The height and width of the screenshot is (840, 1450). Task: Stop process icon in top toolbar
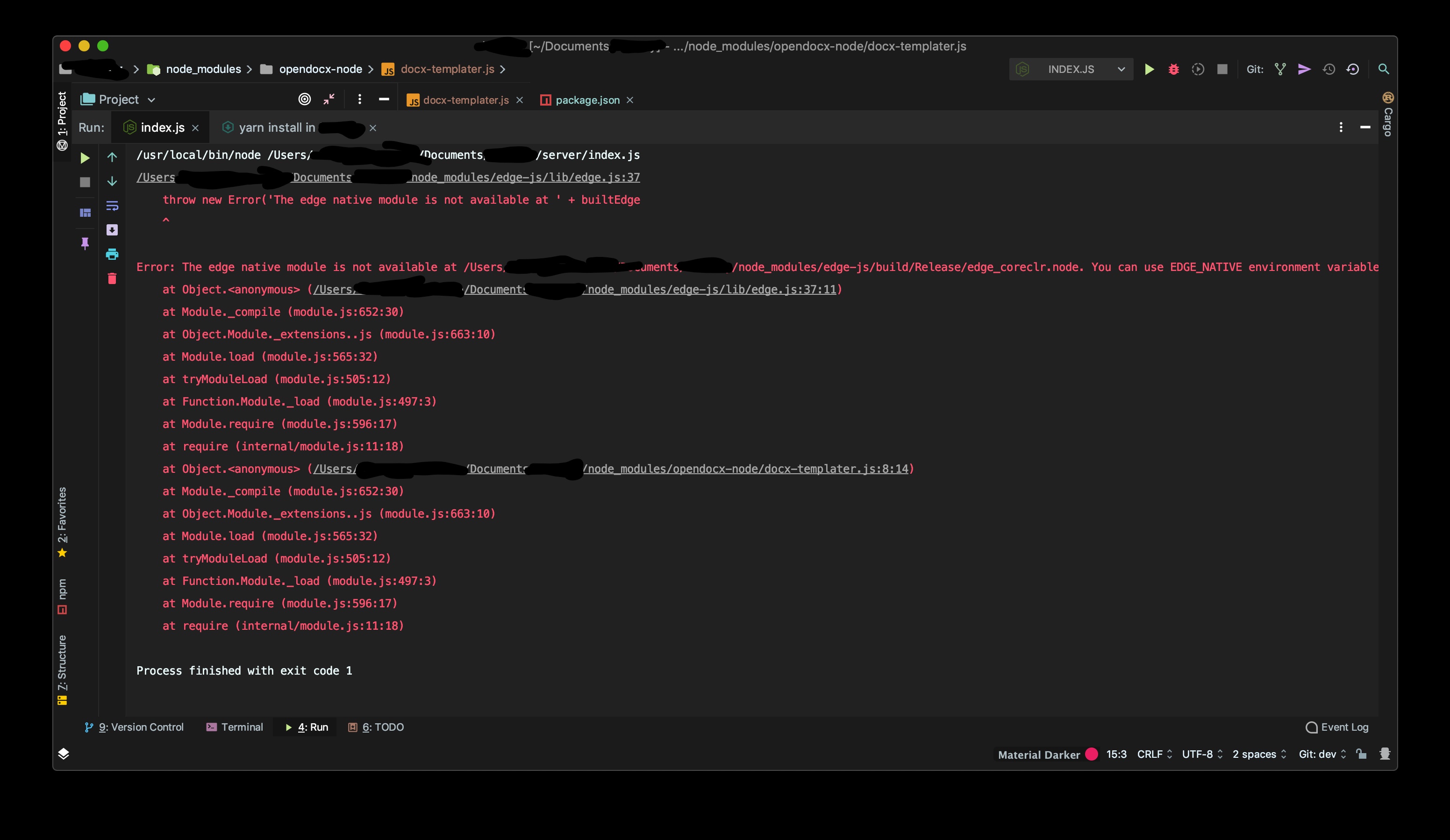(x=1222, y=69)
